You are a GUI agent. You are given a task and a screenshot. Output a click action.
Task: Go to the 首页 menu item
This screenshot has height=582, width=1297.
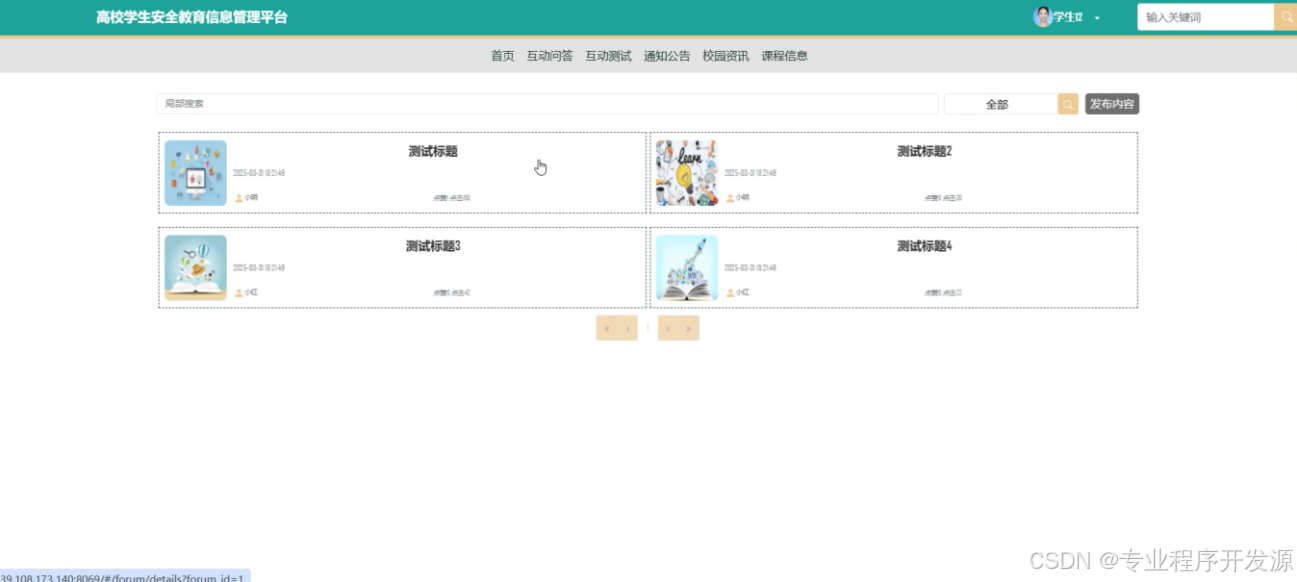pos(502,56)
